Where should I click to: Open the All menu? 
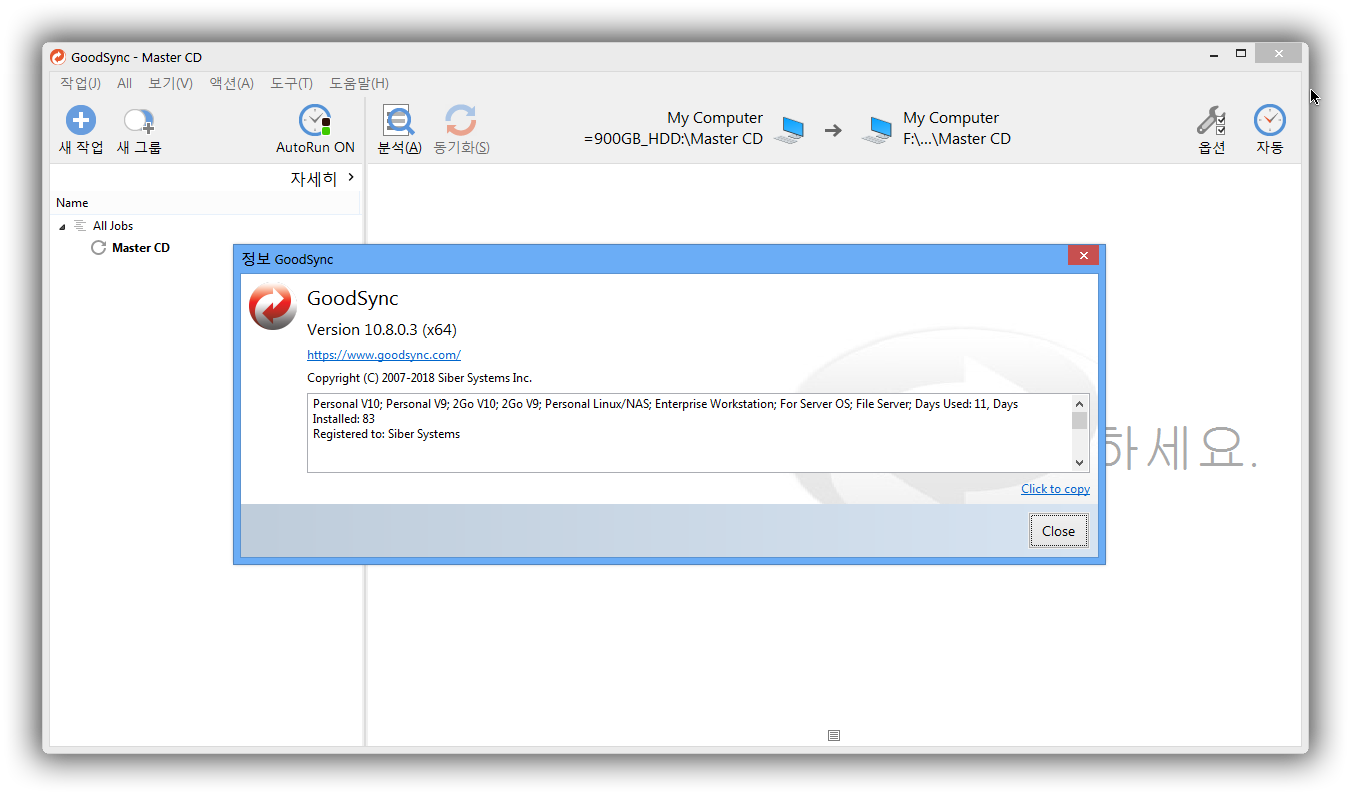click(x=124, y=83)
